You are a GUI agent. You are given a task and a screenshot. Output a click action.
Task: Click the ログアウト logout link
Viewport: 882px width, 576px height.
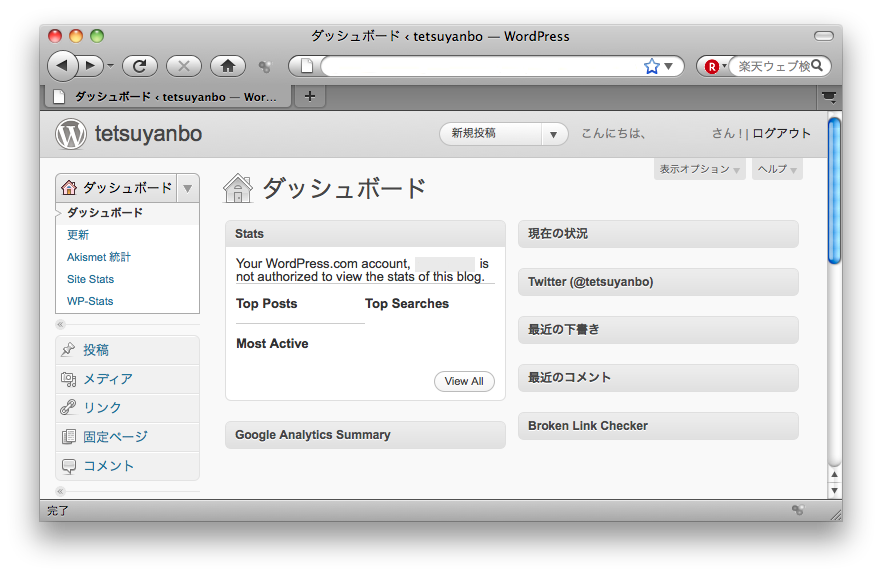pyautogui.click(x=781, y=133)
